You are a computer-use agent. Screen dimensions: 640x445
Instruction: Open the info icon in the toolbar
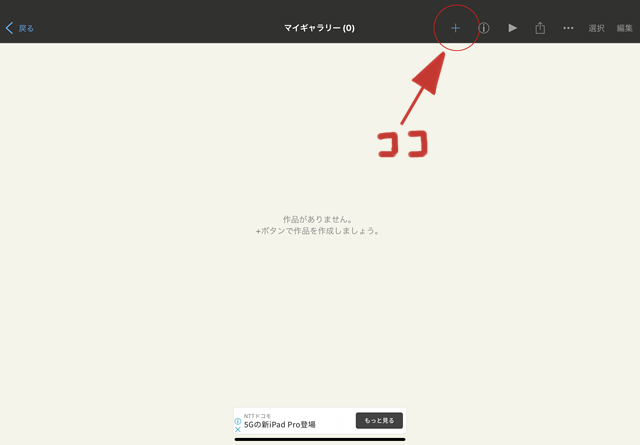(484, 28)
